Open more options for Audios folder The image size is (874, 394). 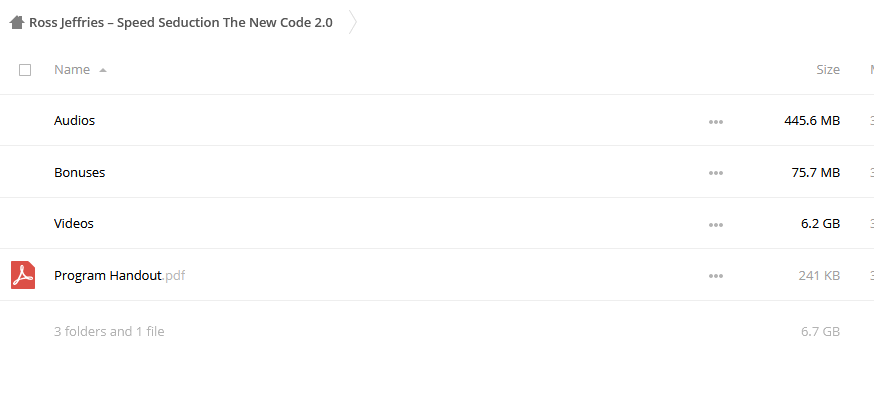(716, 121)
